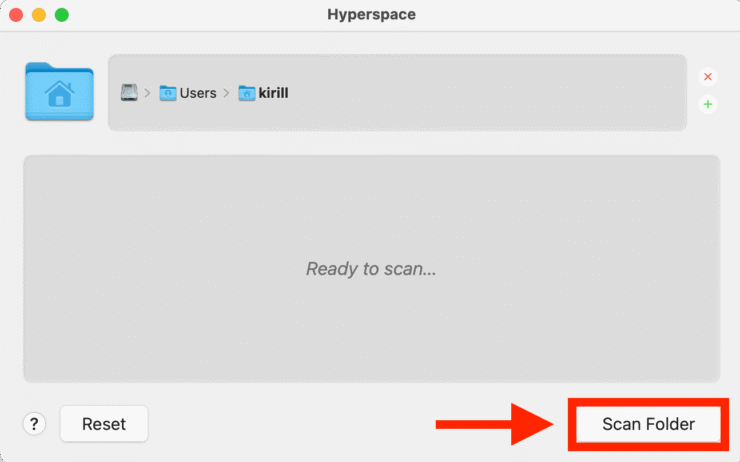The width and height of the screenshot is (740, 462).
Task: Close the Hyperspace window
Action: pos(16,15)
